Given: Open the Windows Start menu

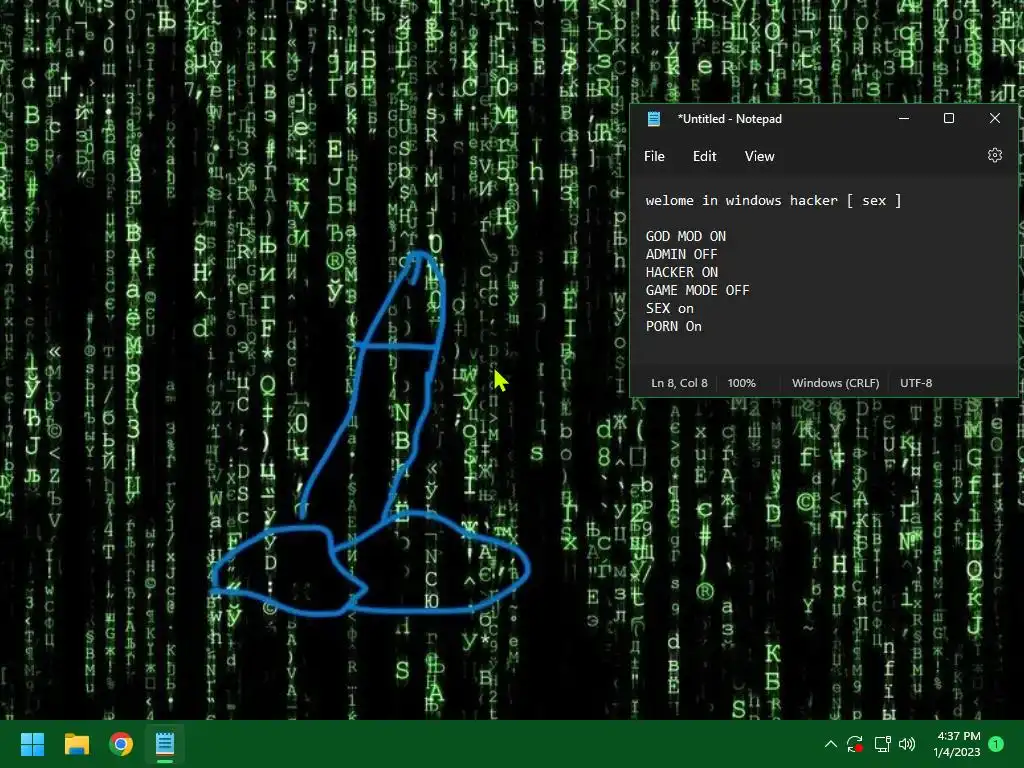Looking at the screenshot, I should pos(32,744).
